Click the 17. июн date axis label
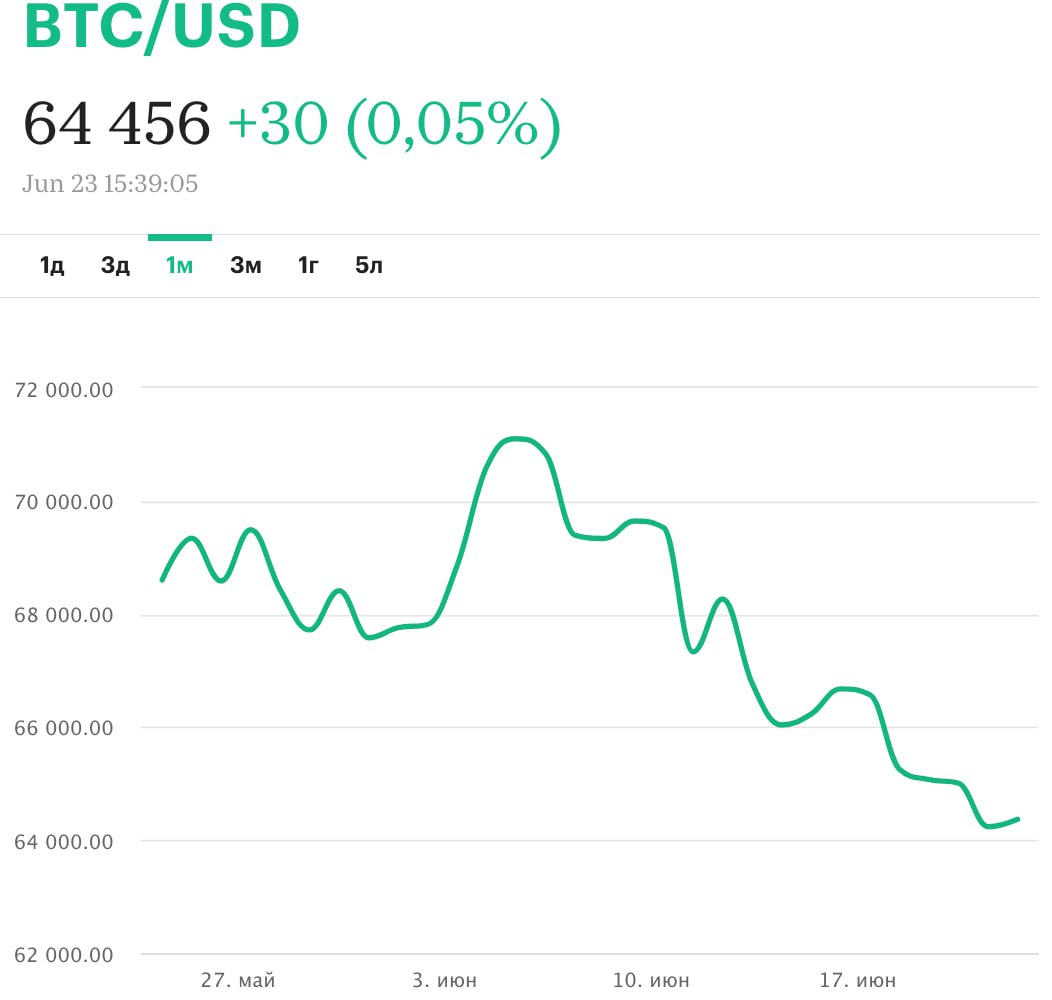 point(857,980)
